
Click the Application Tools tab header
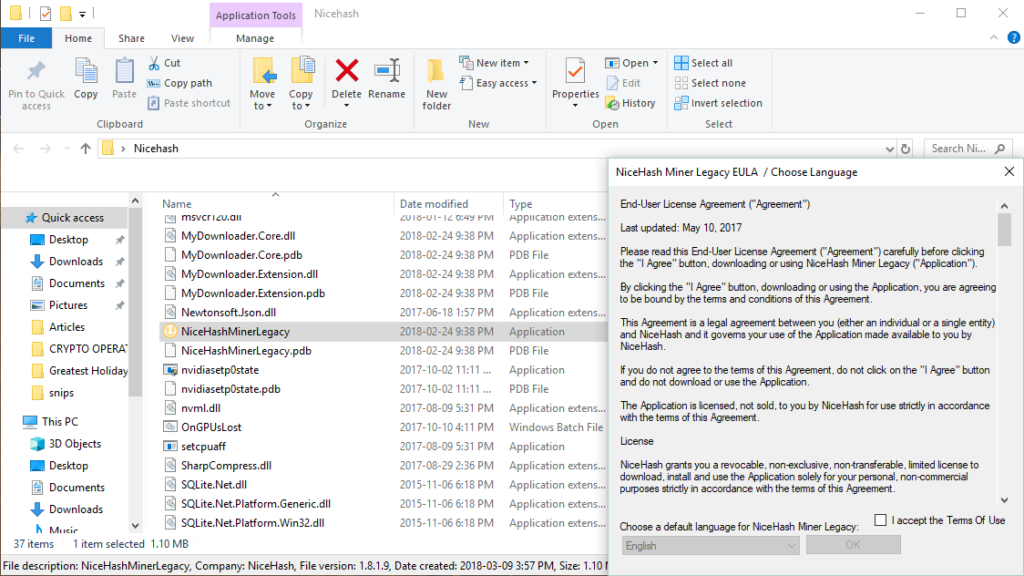(255, 15)
